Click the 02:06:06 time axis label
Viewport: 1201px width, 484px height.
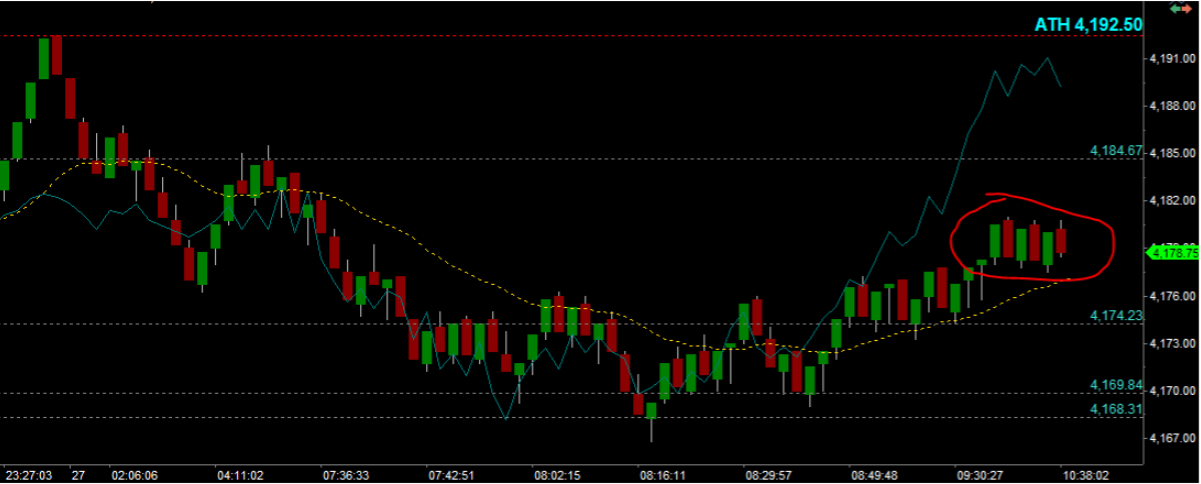[x=136, y=475]
